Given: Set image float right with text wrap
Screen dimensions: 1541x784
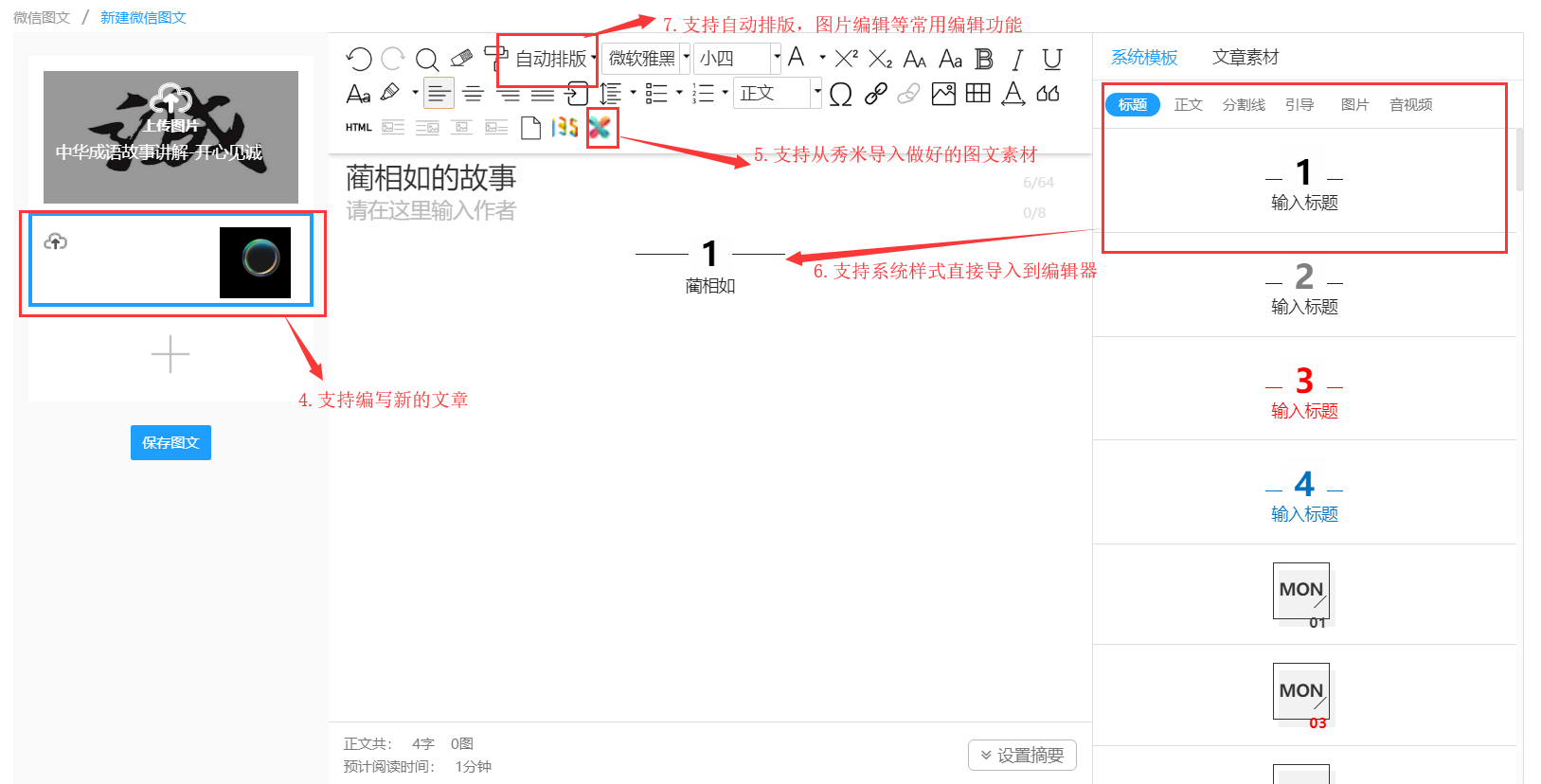Looking at the screenshot, I should coord(427,127).
